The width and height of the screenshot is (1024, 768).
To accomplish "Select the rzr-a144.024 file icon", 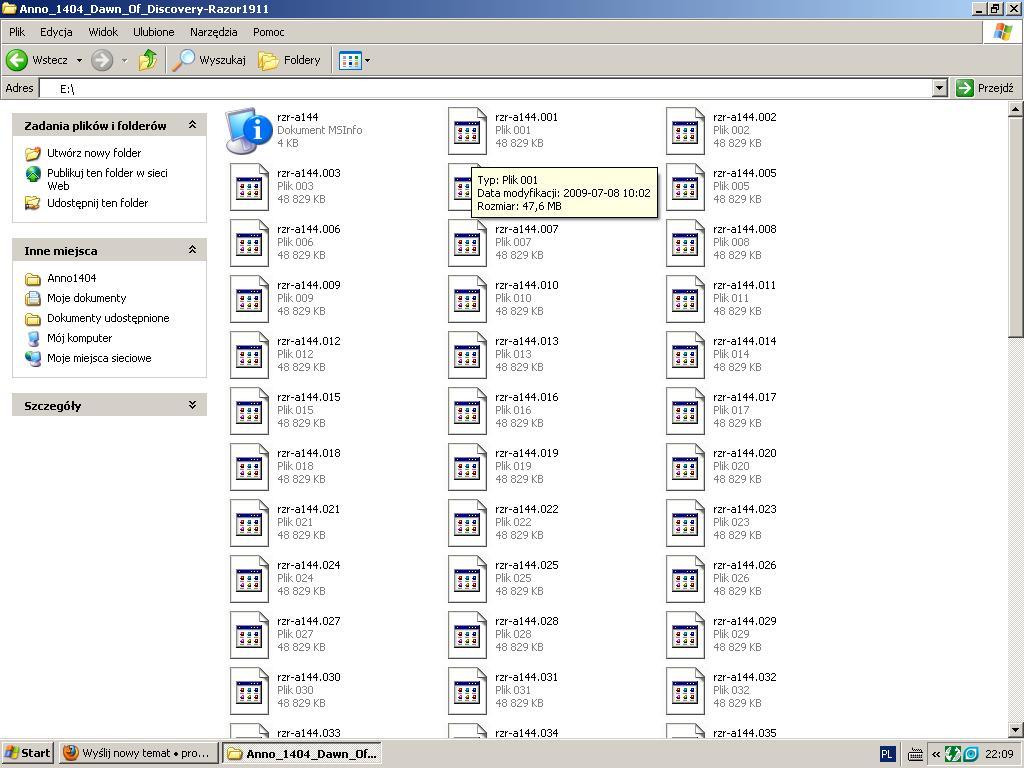I will pyautogui.click(x=249, y=579).
